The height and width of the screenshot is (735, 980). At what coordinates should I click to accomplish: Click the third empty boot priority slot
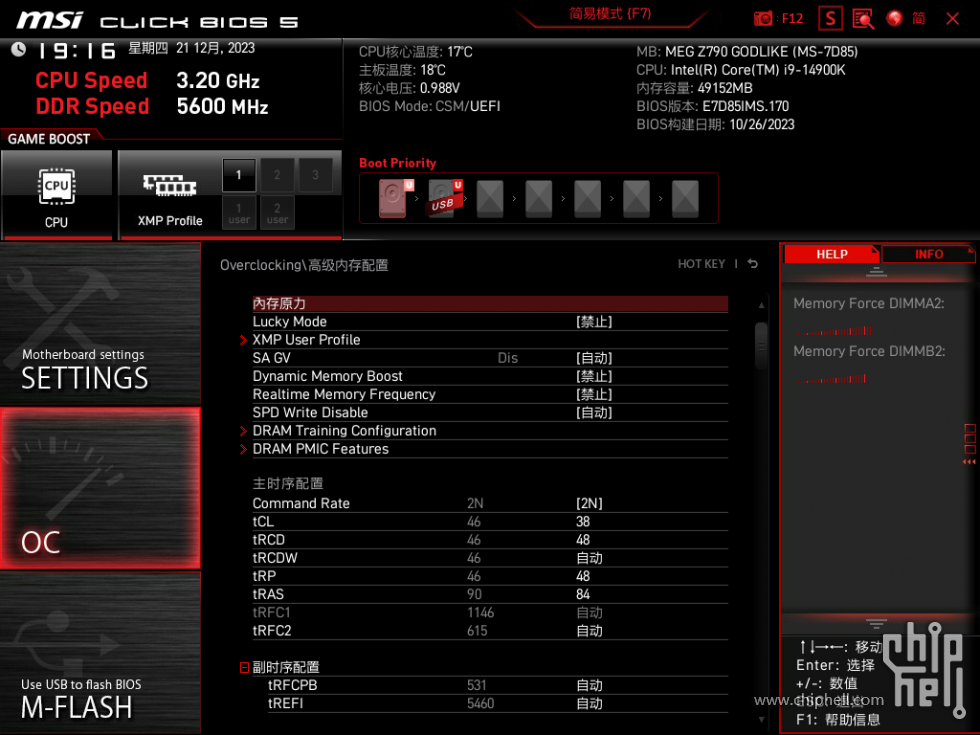pos(588,199)
